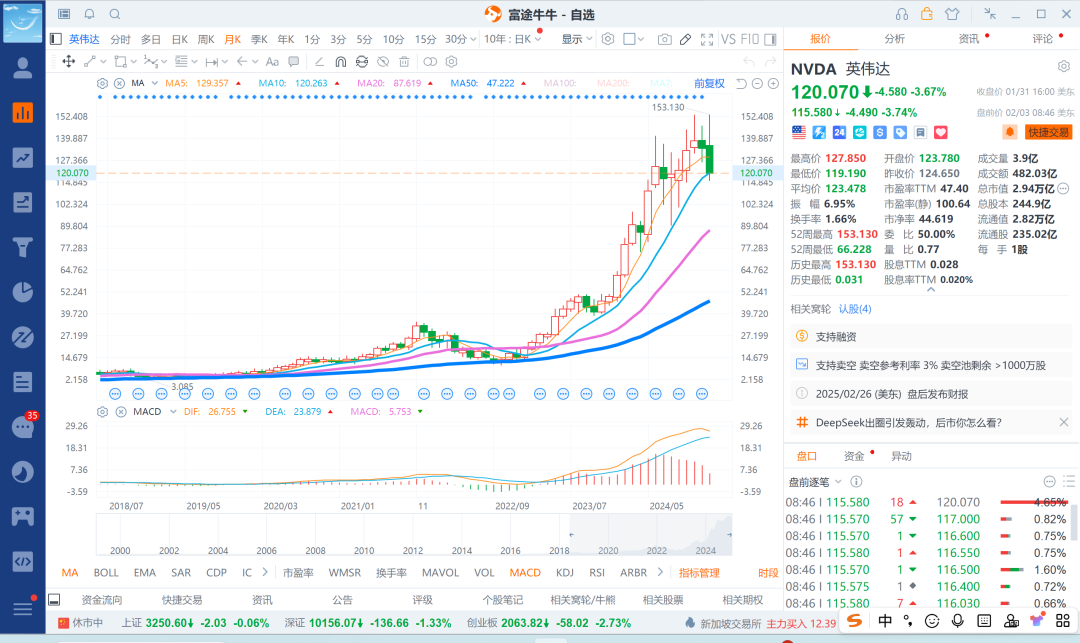Switch to 资金 tab below quote

[x=854, y=456]
